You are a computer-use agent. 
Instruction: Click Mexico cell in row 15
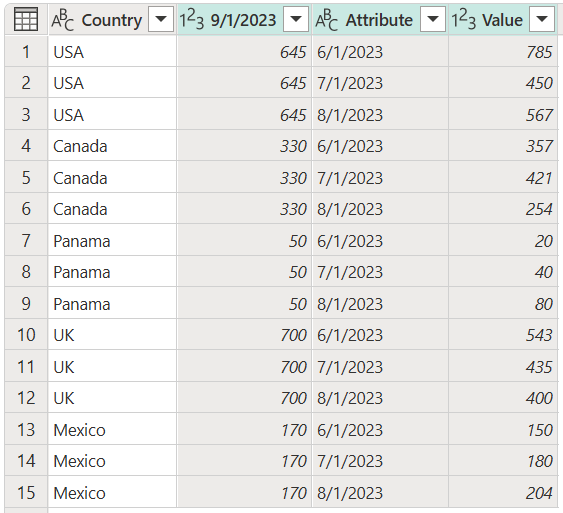coord(112,493)
